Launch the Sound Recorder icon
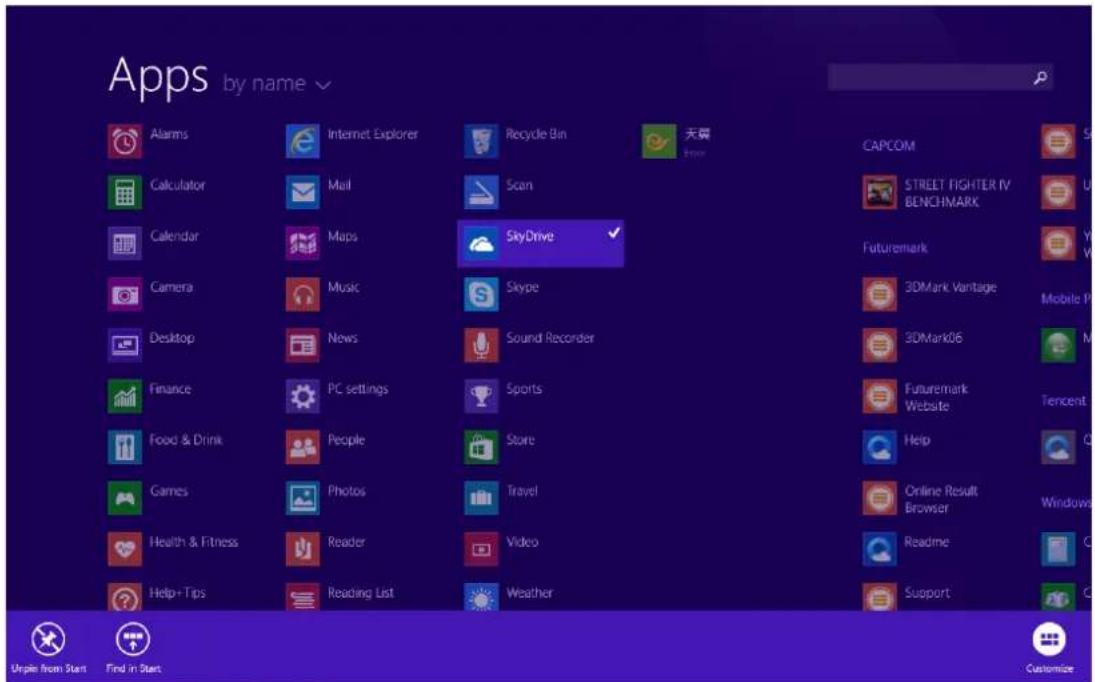This screenshot has width=1095, height=682. pyautogui.click(x=481, y=346)
